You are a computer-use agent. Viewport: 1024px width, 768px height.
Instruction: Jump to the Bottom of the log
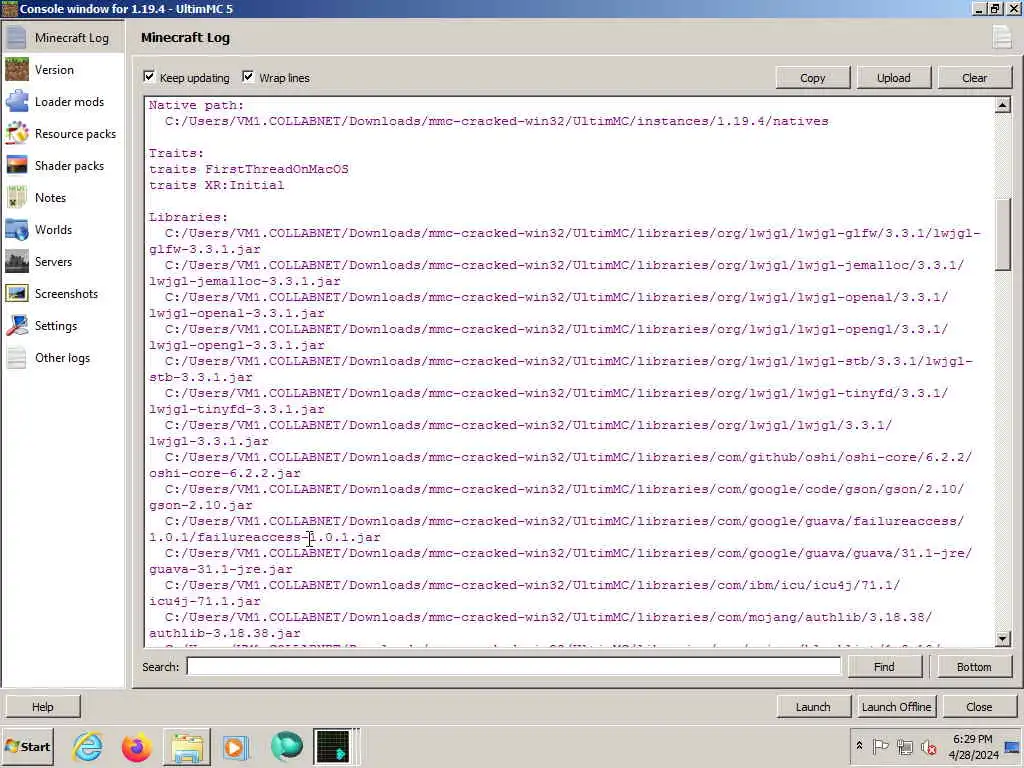coord(974,667)
